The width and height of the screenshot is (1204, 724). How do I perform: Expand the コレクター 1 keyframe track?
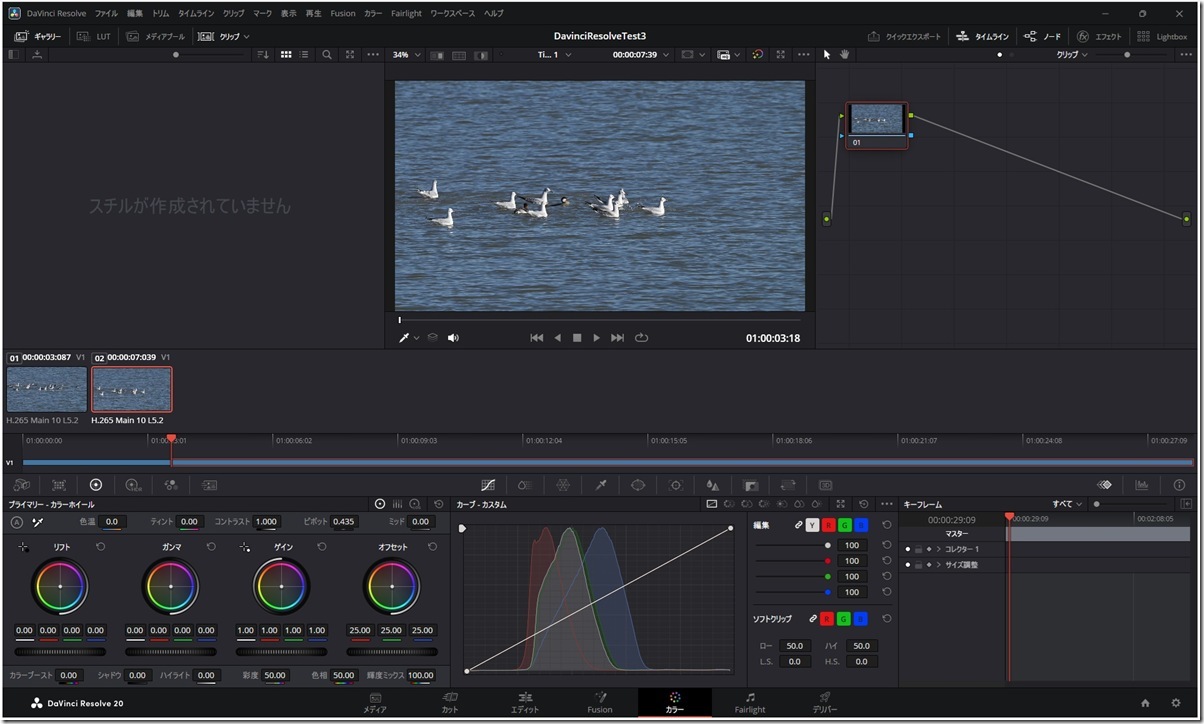click(x=938, y=549)
